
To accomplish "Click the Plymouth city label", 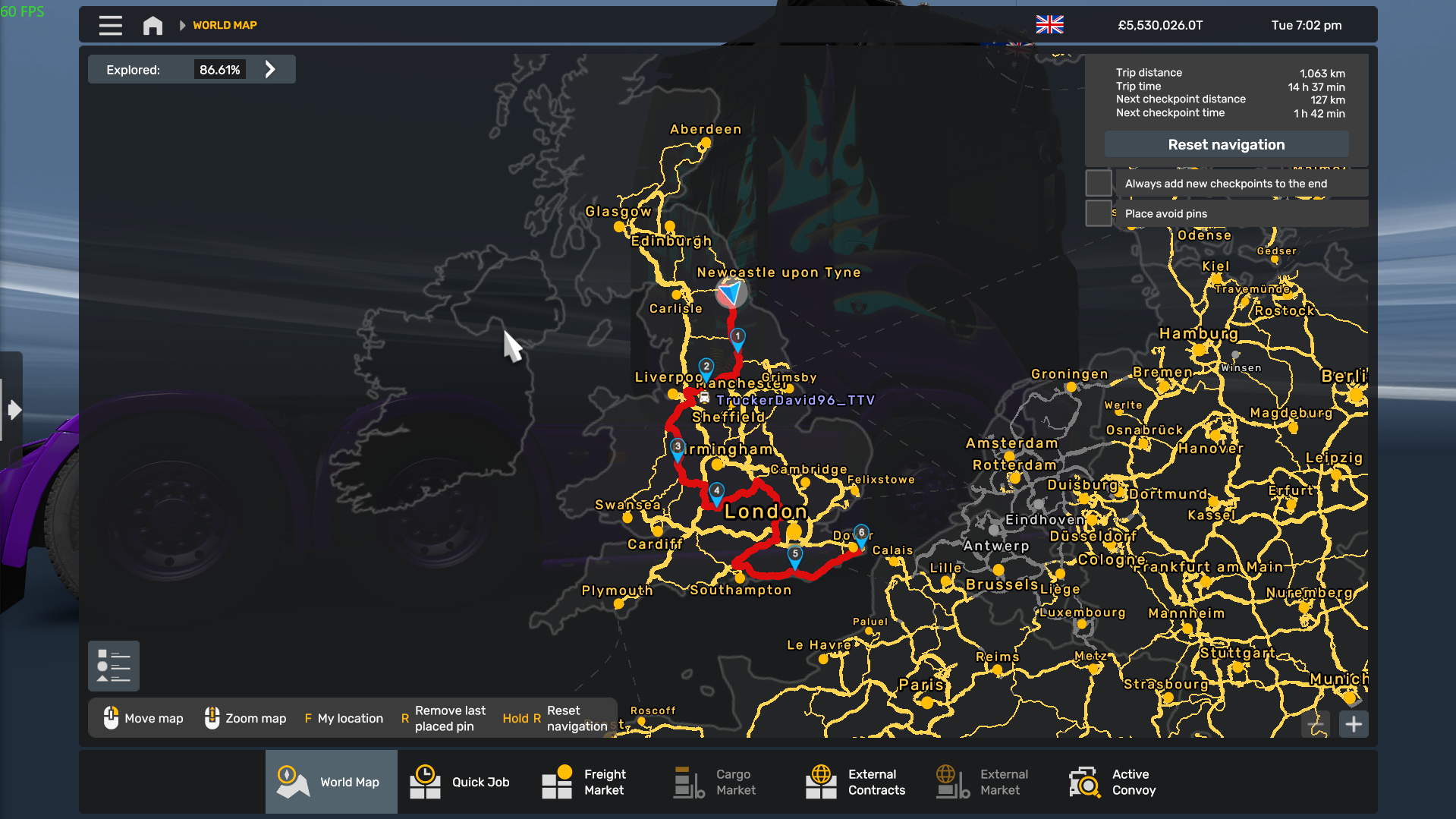I will pos(617,591).
